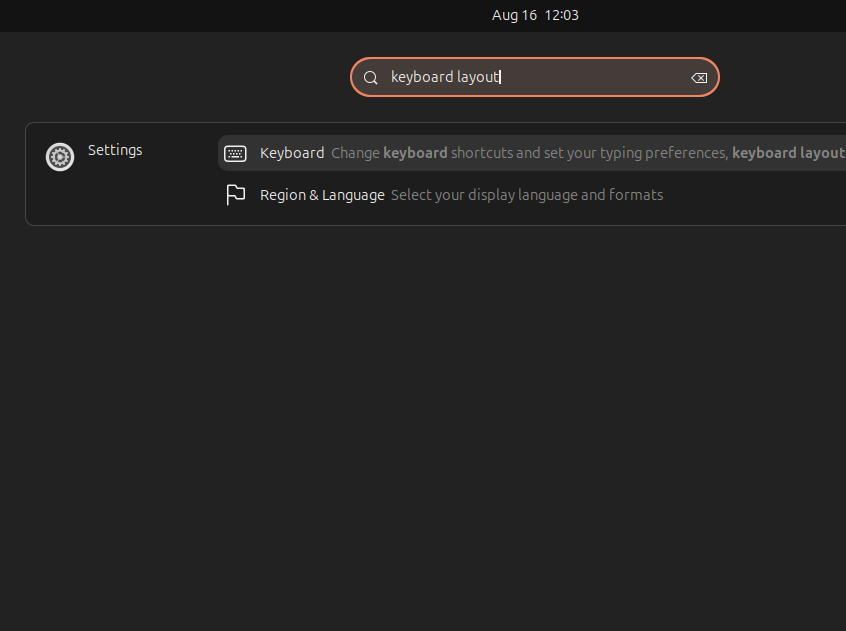This screenshot has height=631, width=846.
Task: Click the Keyboard result icon
Action: (235, 154)
